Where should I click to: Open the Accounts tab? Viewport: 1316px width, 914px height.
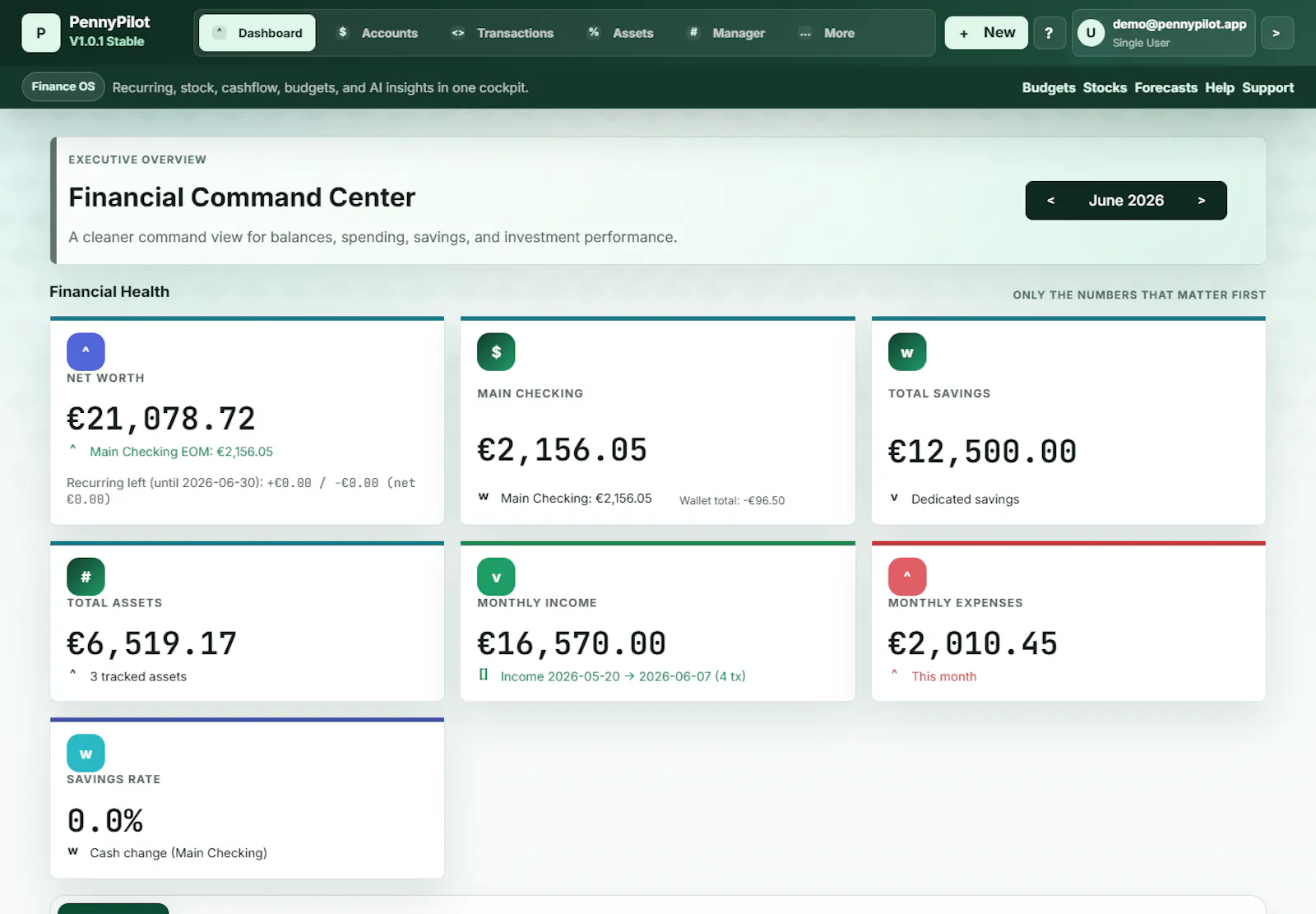[378, 33]
